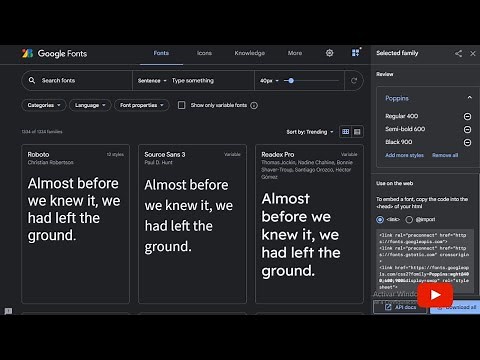Close the Selected family panel
Image resolution: width=480 pixels, height=360 pixels.
coord(473,53)
